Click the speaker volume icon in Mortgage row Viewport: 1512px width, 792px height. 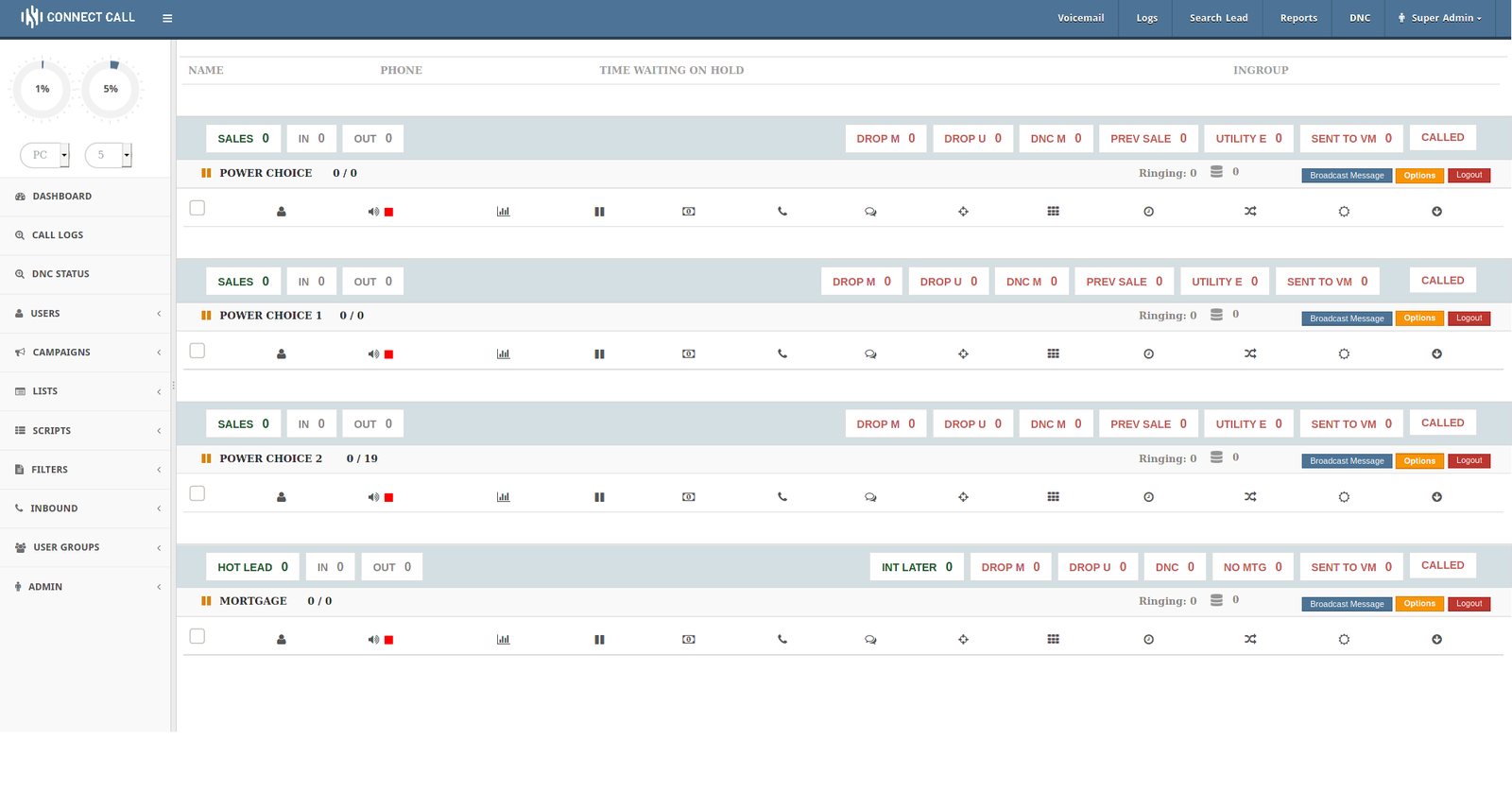tap(373, 640)
